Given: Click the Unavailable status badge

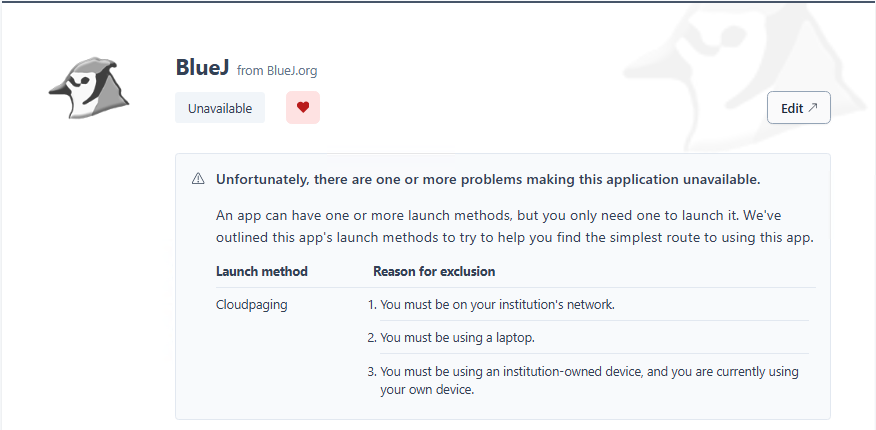Looking at the screenshot, I should [220, 108].
